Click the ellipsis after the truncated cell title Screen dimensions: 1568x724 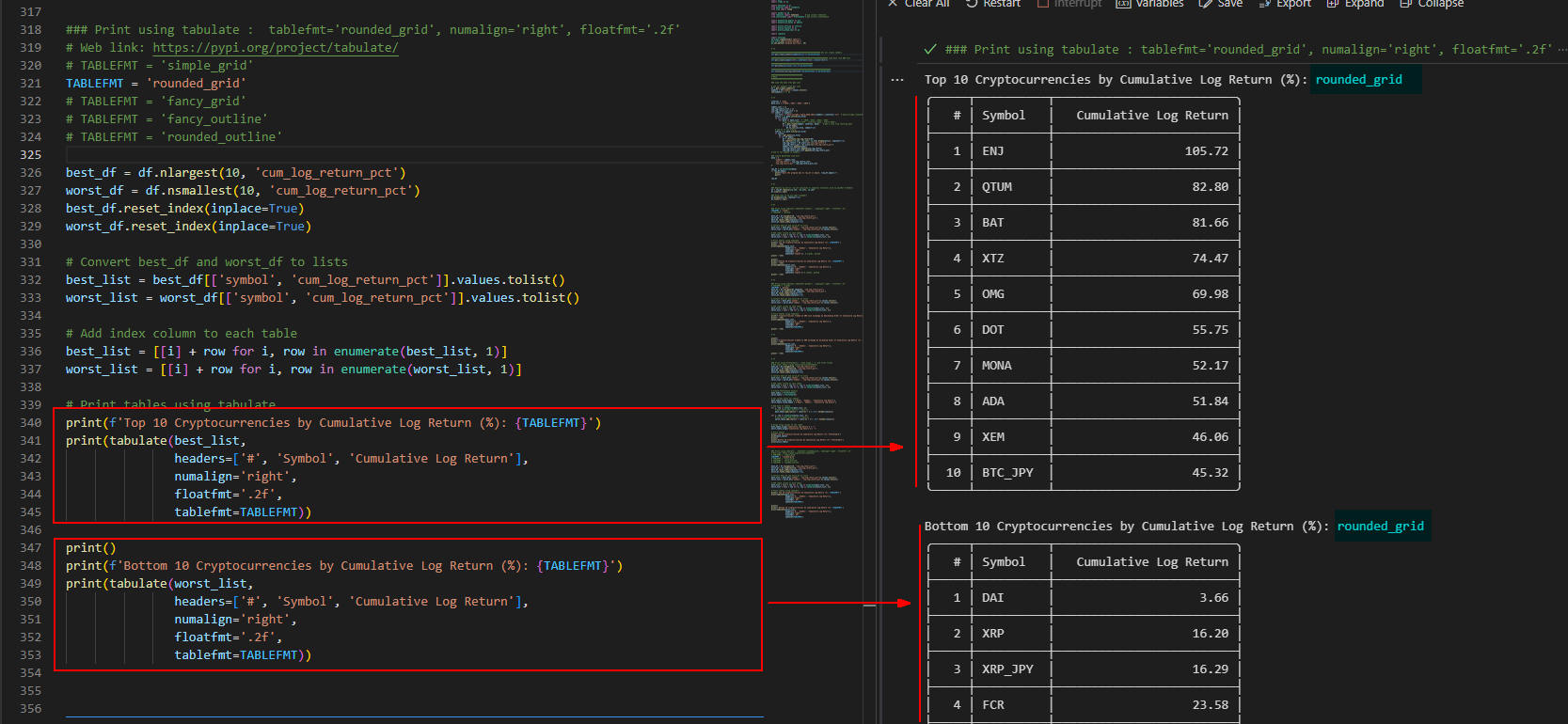[1561, 50]
